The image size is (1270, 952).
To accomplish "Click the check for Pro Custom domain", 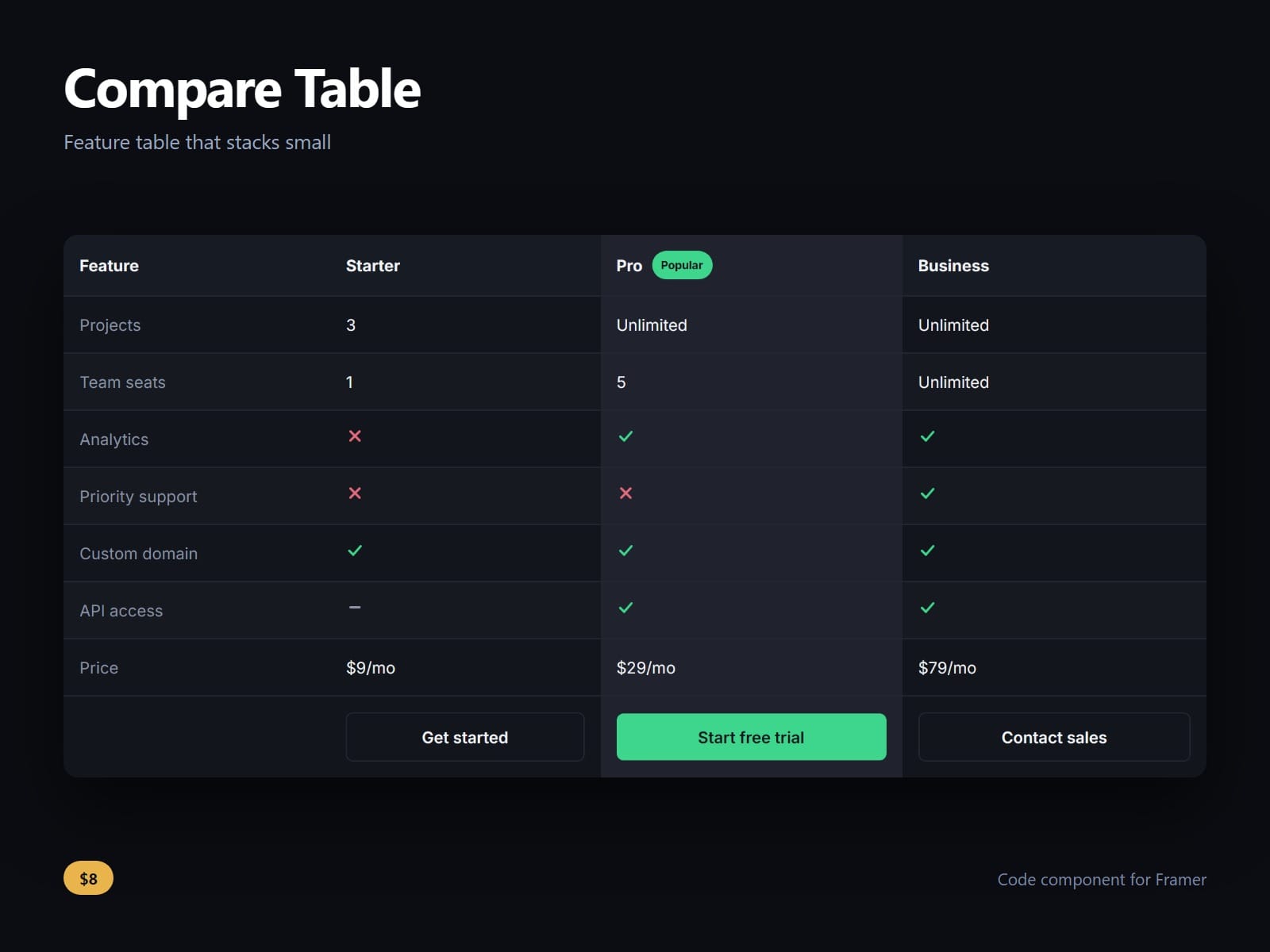I will coord(625,551).
